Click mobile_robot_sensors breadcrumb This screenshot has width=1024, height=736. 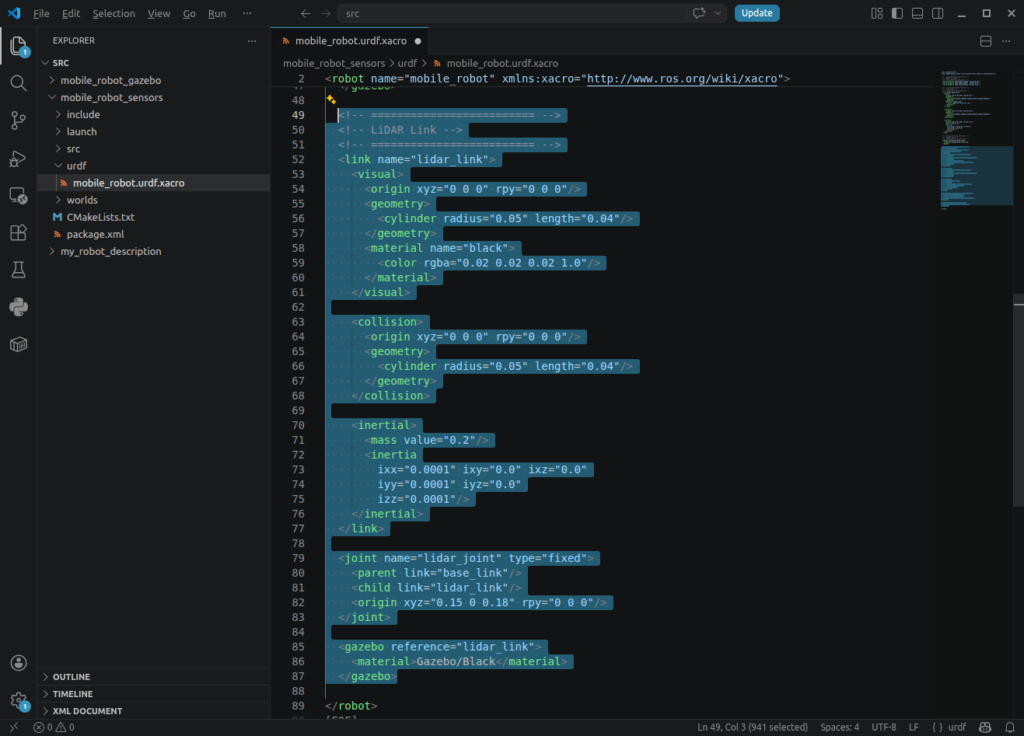coord(334,63)
